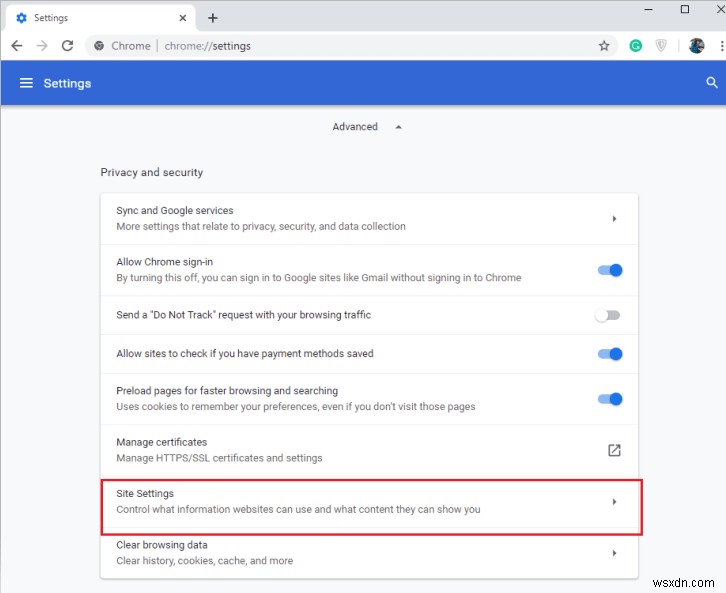726x593 pixels.
Task: Select the Settings browser tab
Action: click(x=98, y=18)
